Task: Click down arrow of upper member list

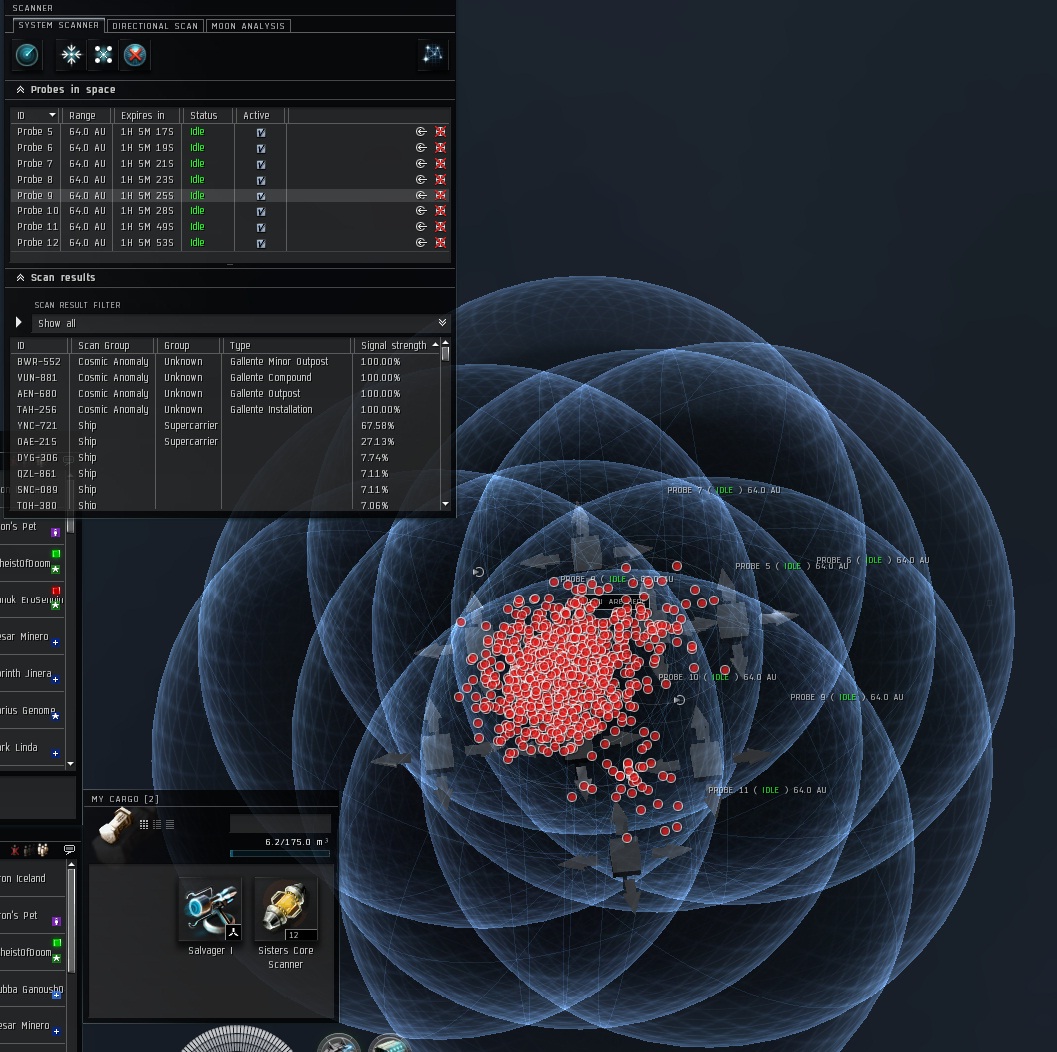Action: (x=71, y=764)
